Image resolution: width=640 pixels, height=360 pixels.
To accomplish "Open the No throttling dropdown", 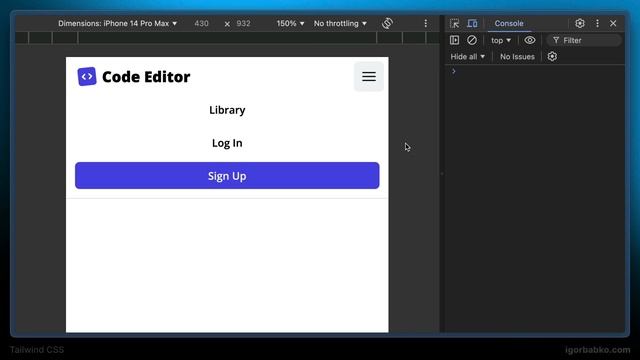I will (340, 23).
